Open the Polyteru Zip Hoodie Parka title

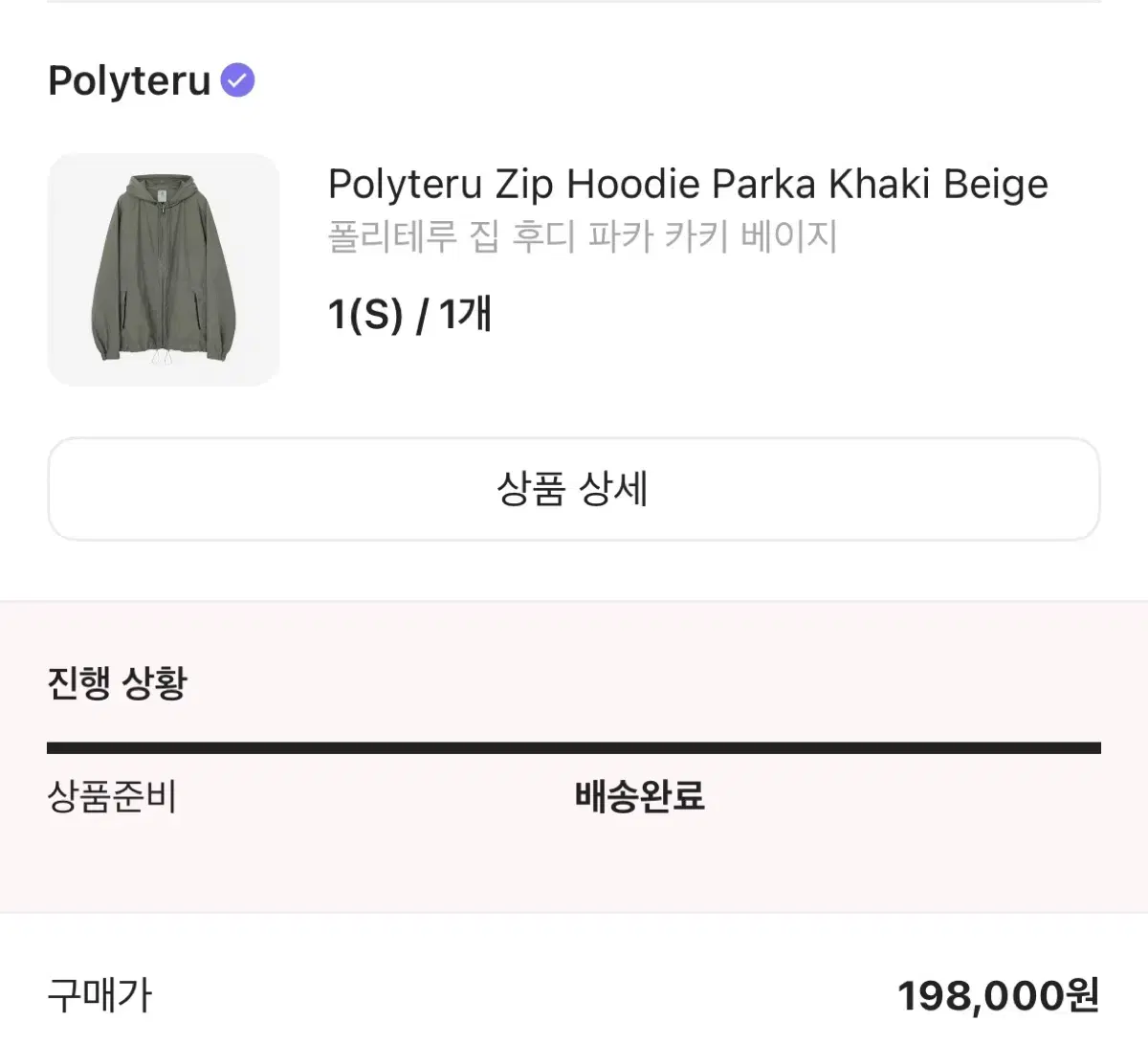[x=687, y=184]
